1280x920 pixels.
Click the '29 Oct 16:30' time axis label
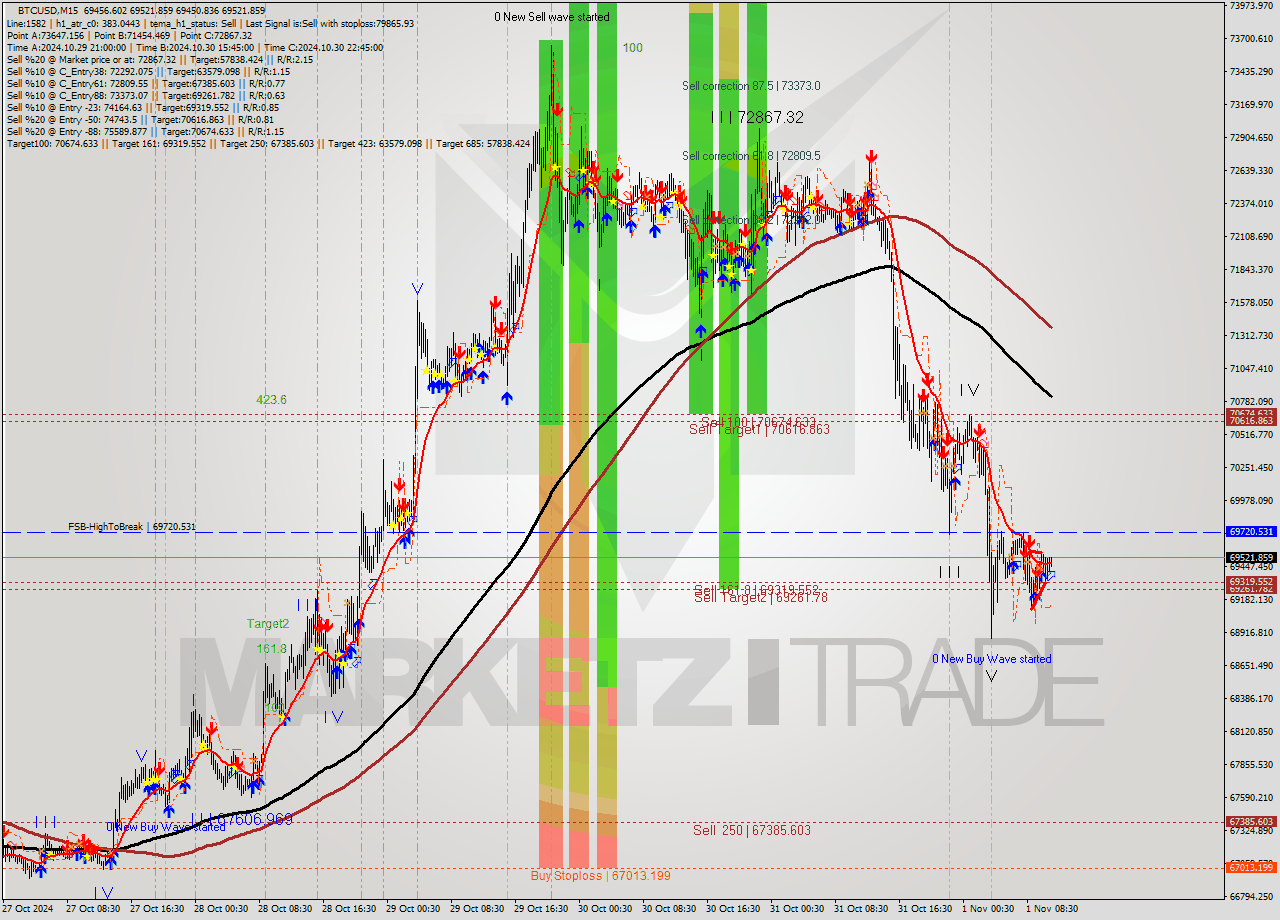pyautogui.click(x=540, y=909)
